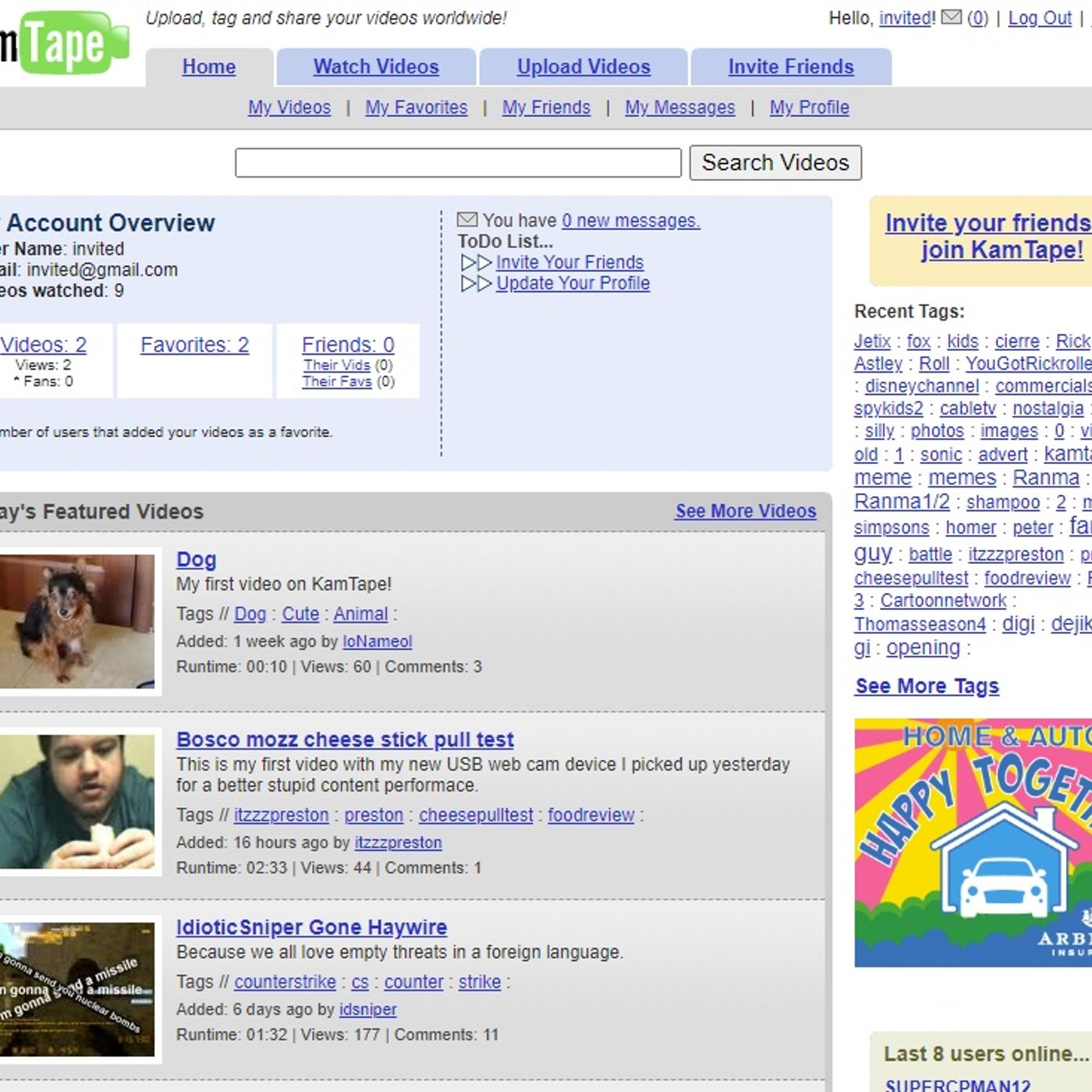
Task: Open the cheese stick pull test thumbnail
Action: point(77,802)
